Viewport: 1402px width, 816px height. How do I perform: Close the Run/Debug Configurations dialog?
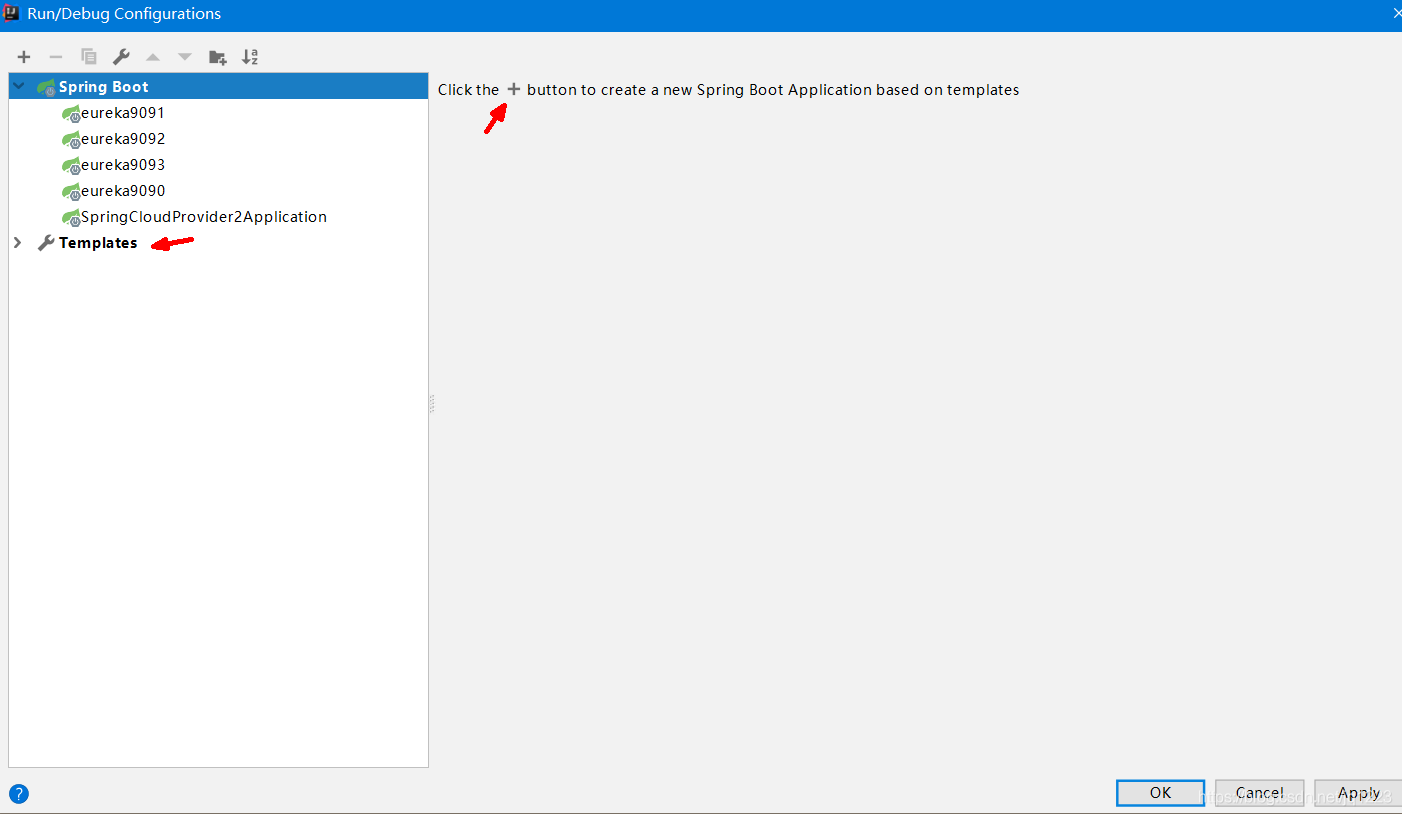(1396, 14)
